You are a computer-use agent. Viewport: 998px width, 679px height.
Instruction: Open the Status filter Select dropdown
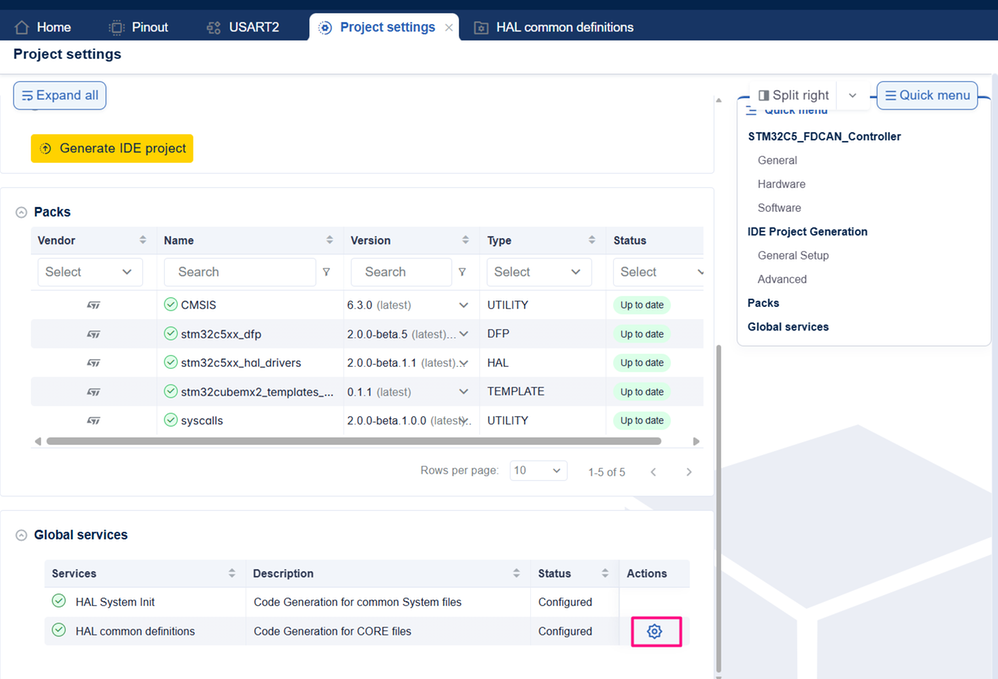tap(658, 272)
